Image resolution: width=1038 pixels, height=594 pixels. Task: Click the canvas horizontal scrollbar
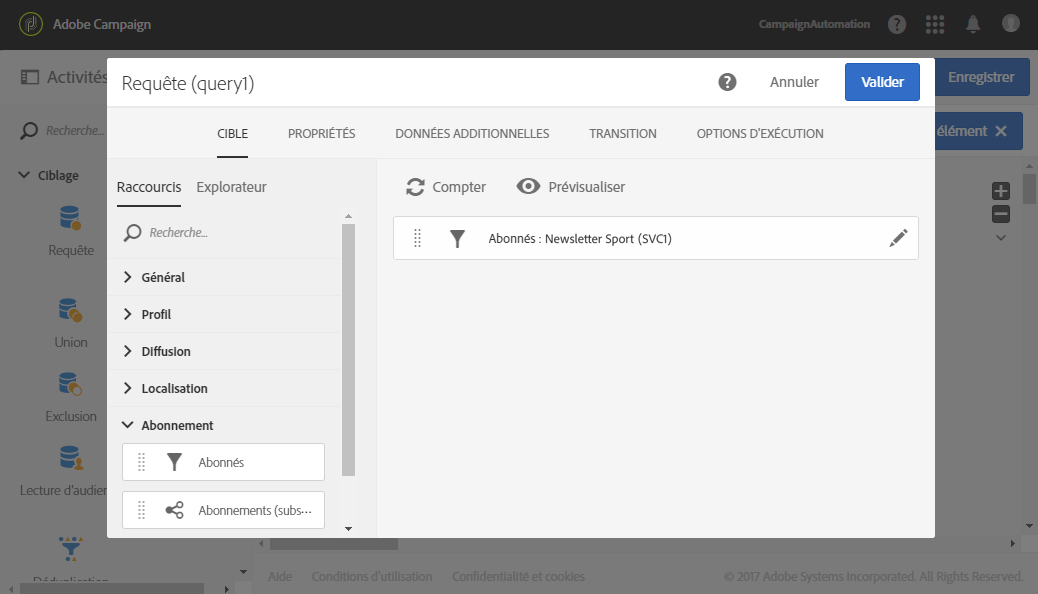tap(334, 544)
